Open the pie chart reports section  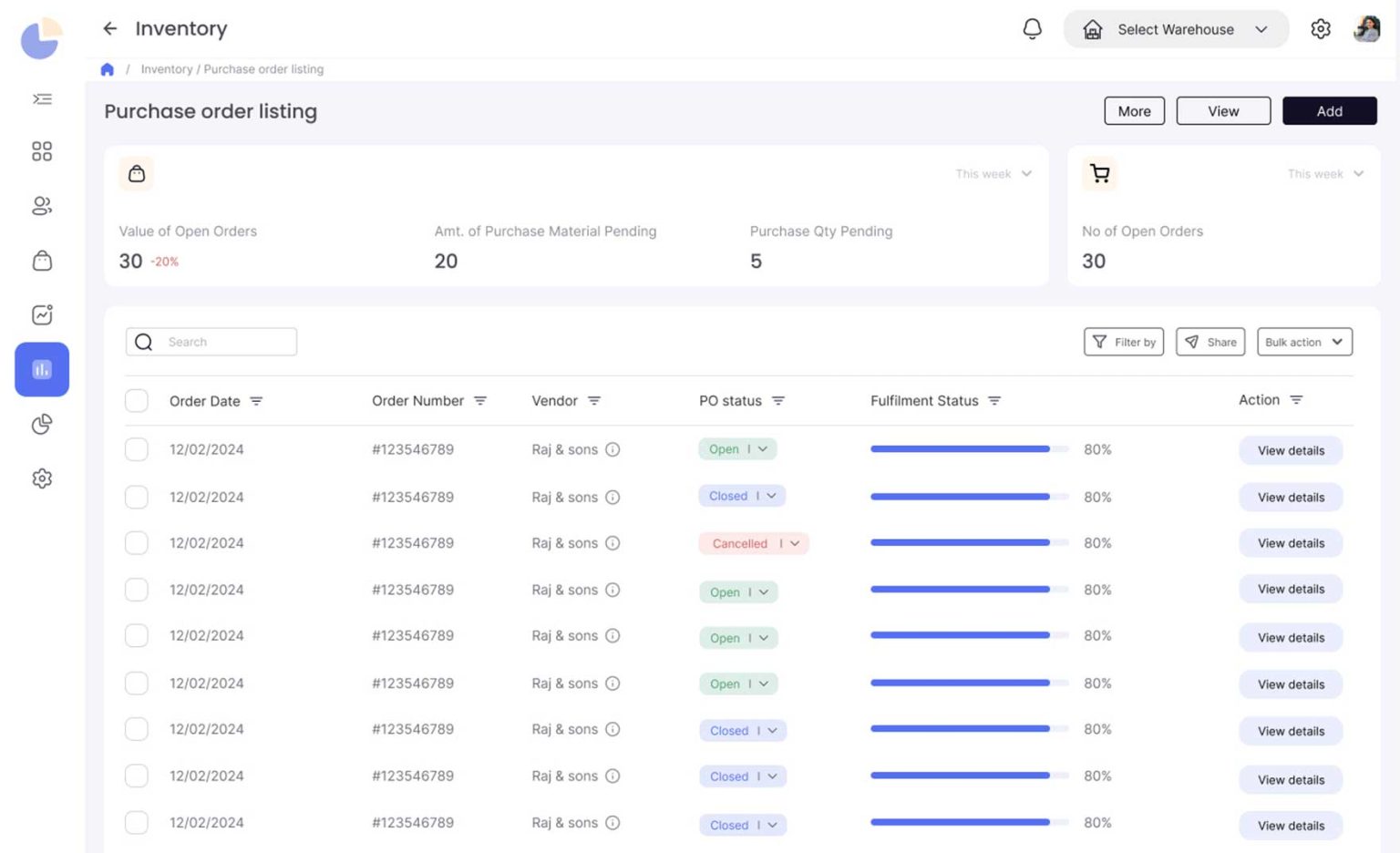pyautogui.click(x=42, y=424)
